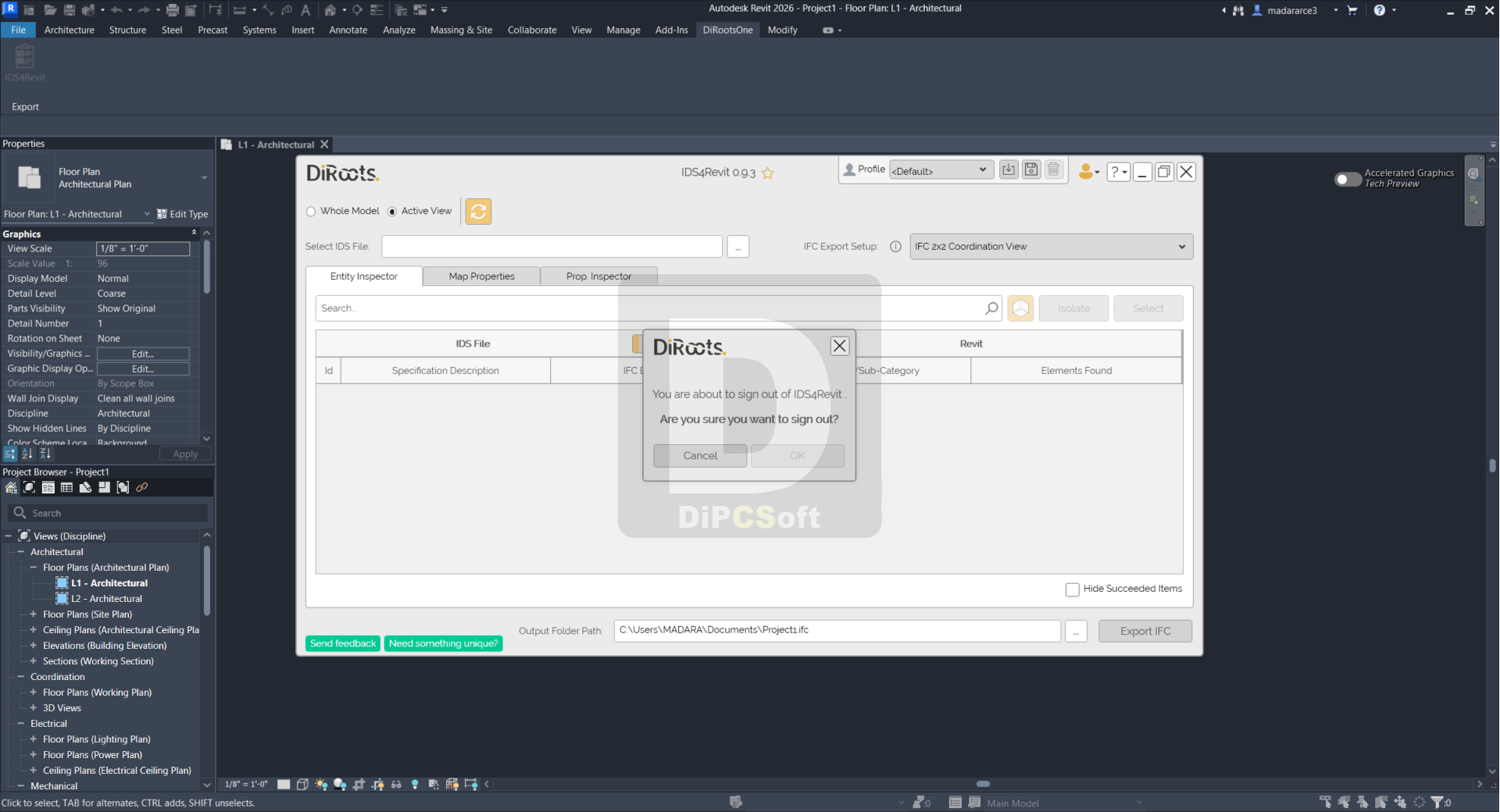This screenshot has height=812, width=1500.
Task: Click the orange refresh icon in IDS4Revit
Action: pos(478,212)
